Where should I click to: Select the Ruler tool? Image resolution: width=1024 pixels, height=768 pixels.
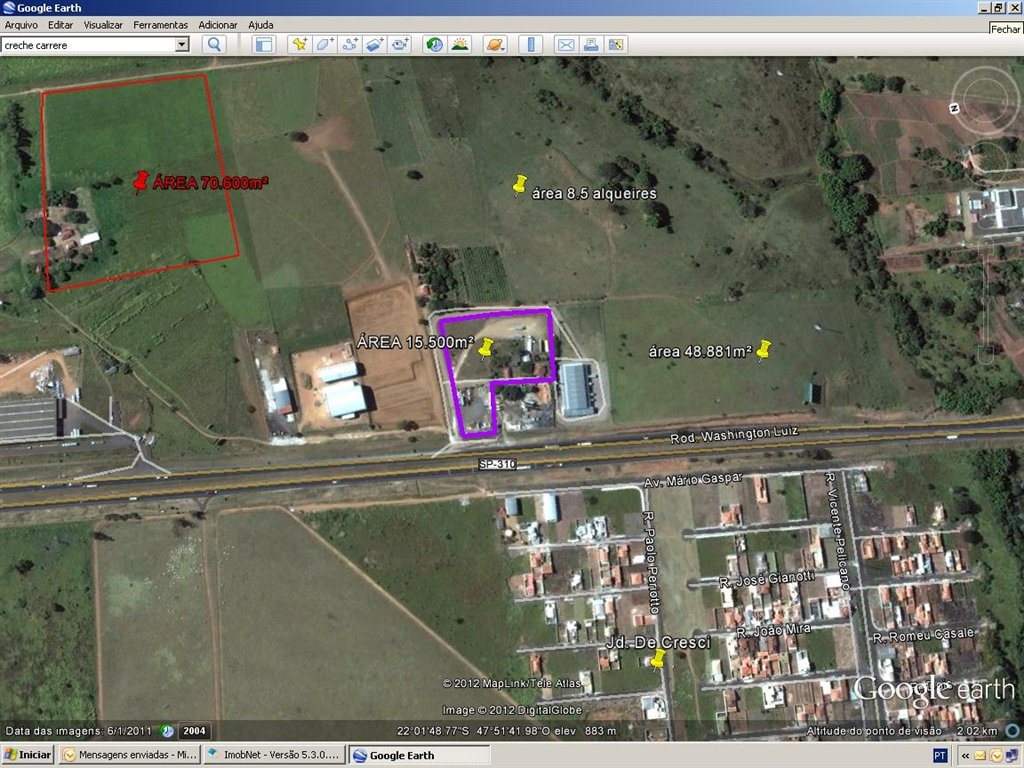tap(531, 44)
